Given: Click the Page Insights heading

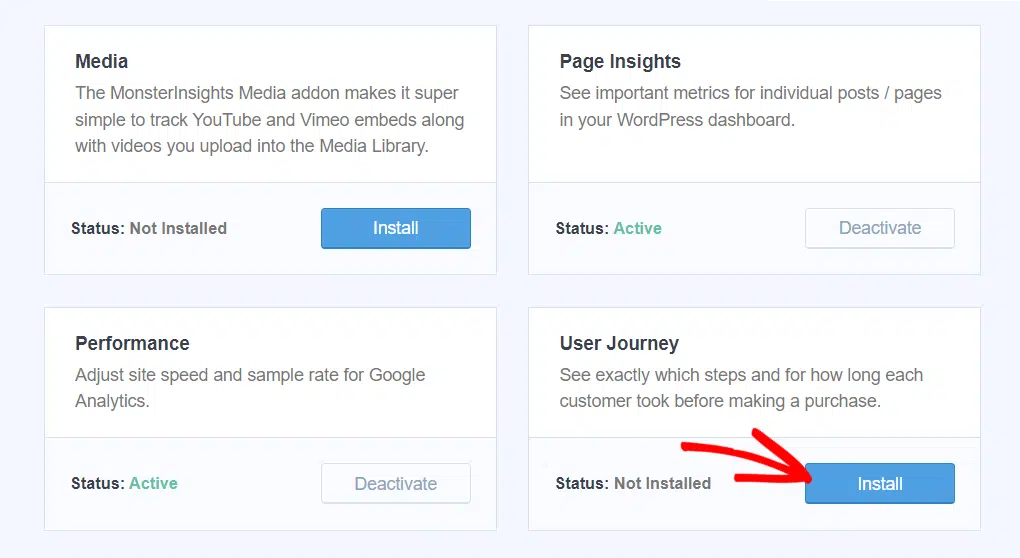Looking at the screenshot, I should click(x=620, y=61).
